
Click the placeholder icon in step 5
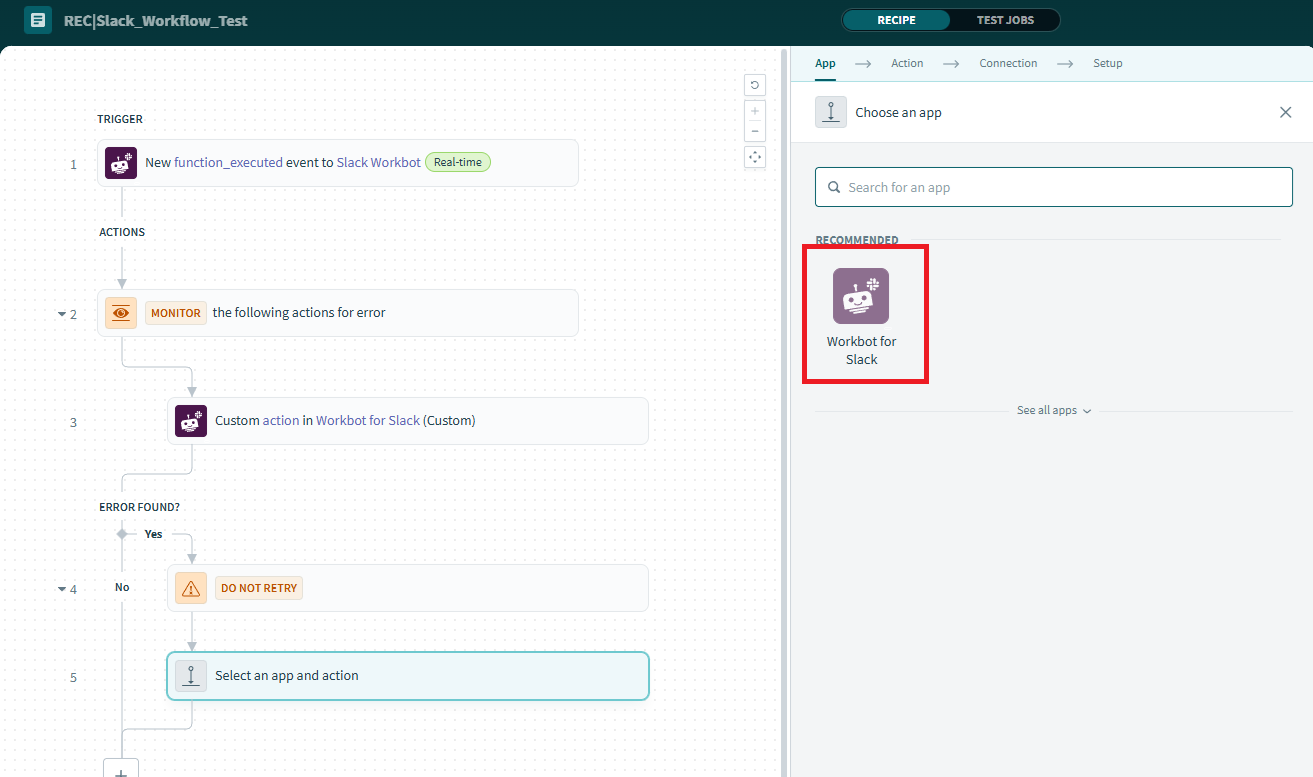(191, 676)
